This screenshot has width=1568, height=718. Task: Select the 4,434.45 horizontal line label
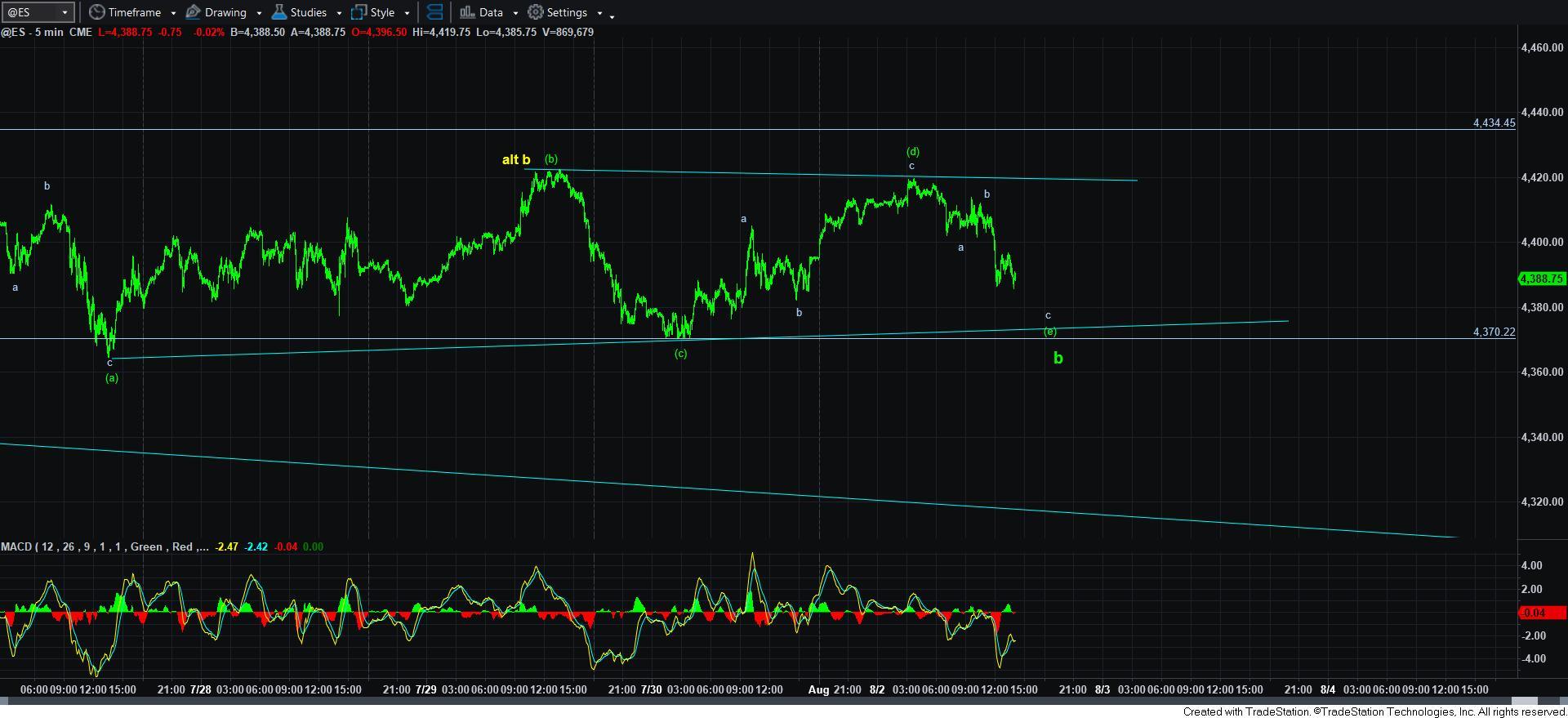tap(1494, 123)
